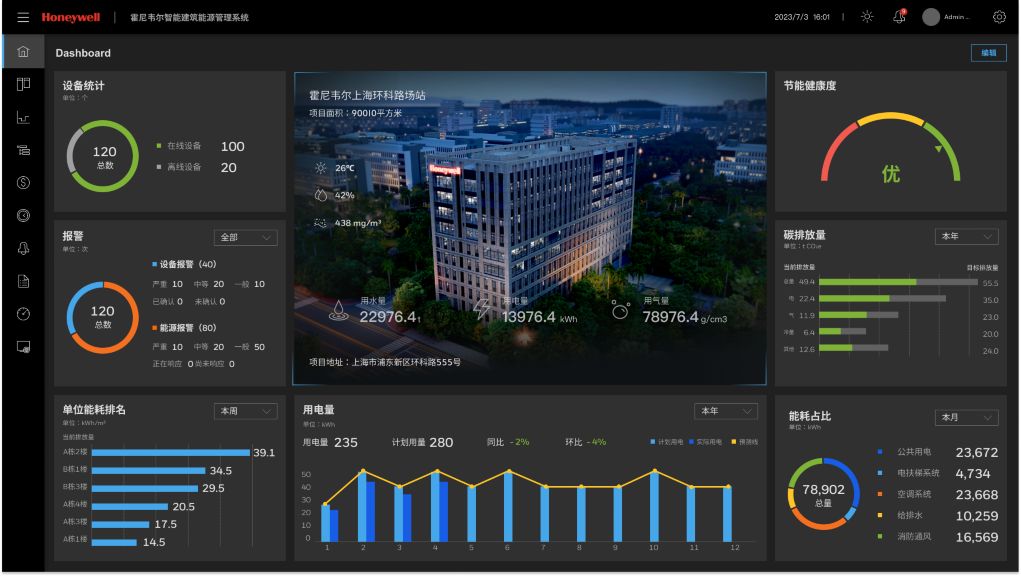Open the settings gear icon
This screenshot has height=576, width=1021.
[x=999, y=17]
